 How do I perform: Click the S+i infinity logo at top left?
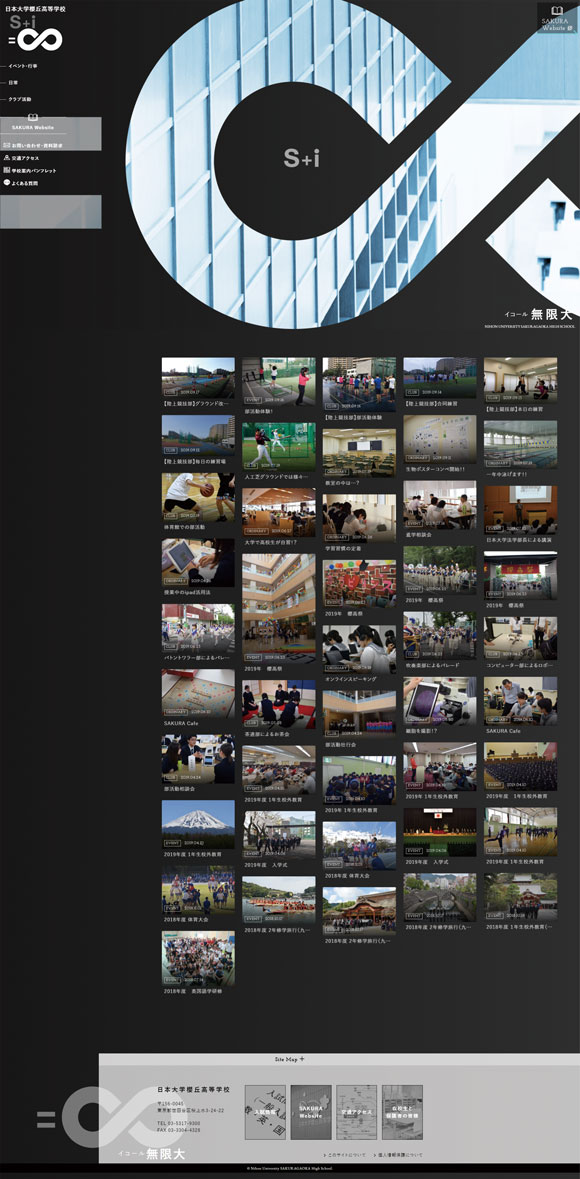(35, 33)
